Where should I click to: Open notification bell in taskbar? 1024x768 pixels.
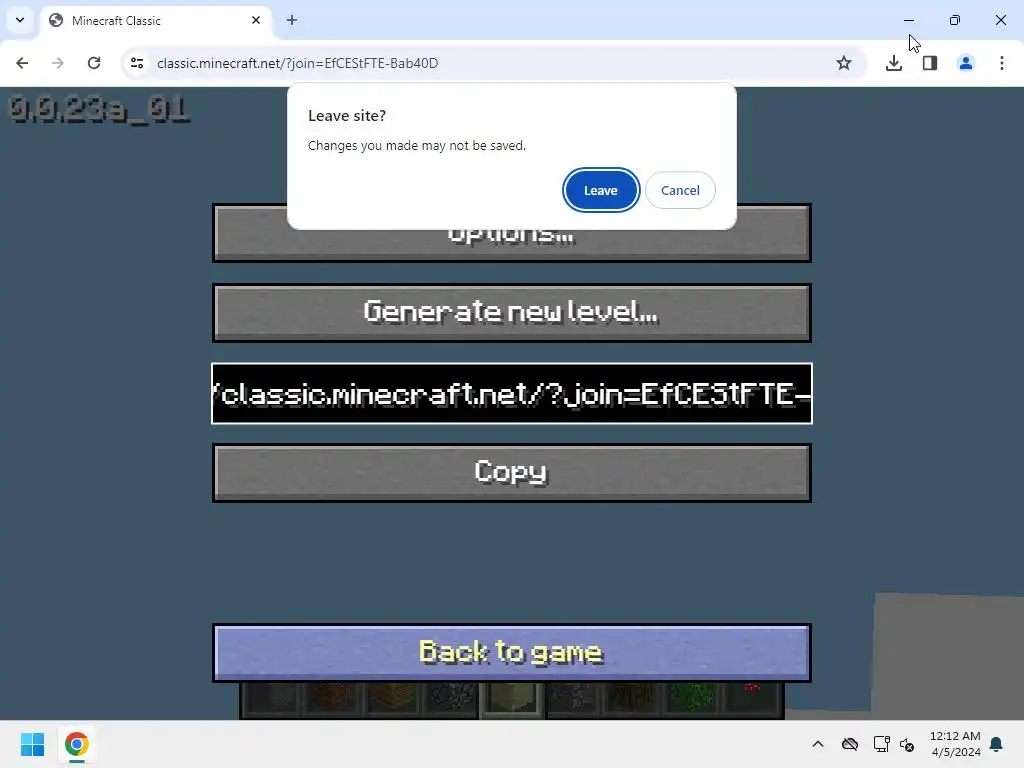pos(997,744)
